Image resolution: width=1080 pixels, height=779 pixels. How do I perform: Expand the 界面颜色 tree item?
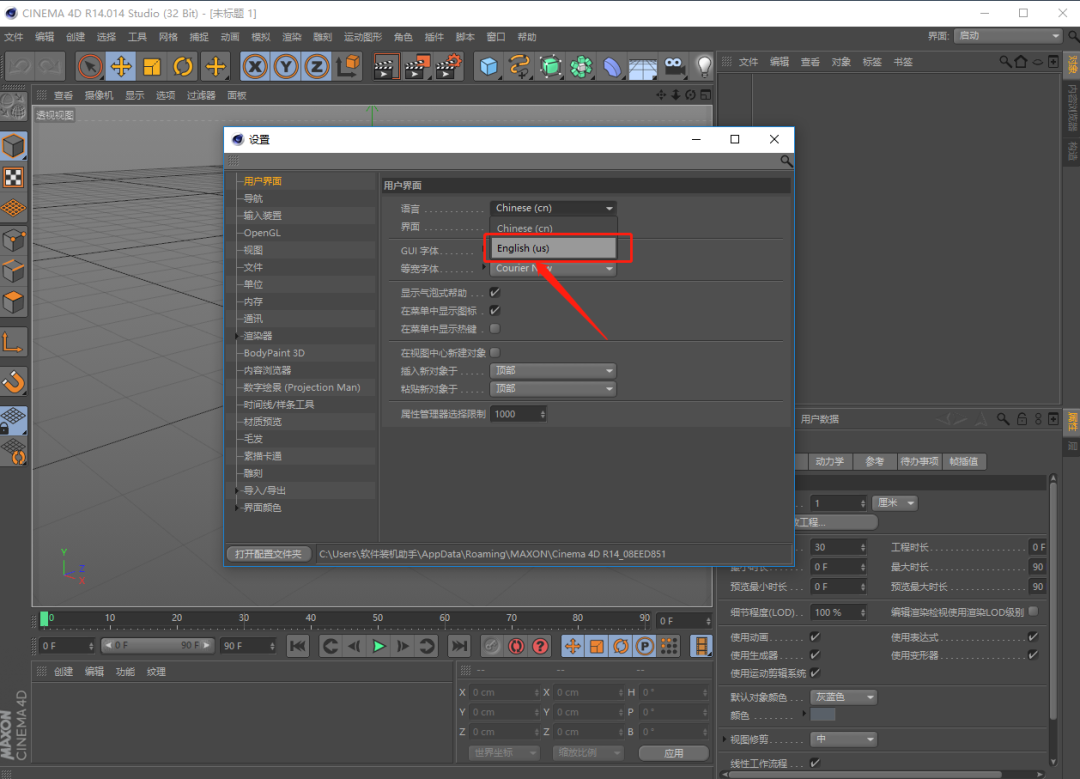[x=238, y=508]
